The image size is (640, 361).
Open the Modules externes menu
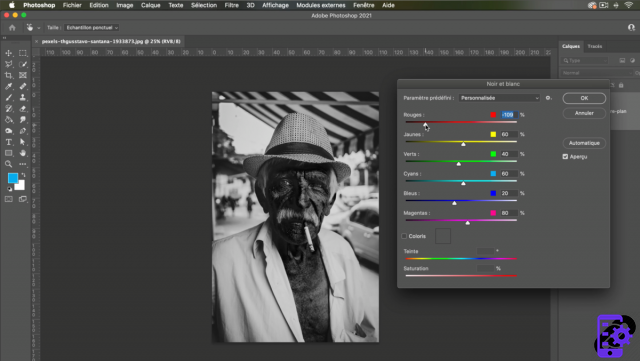pos(321,5)
